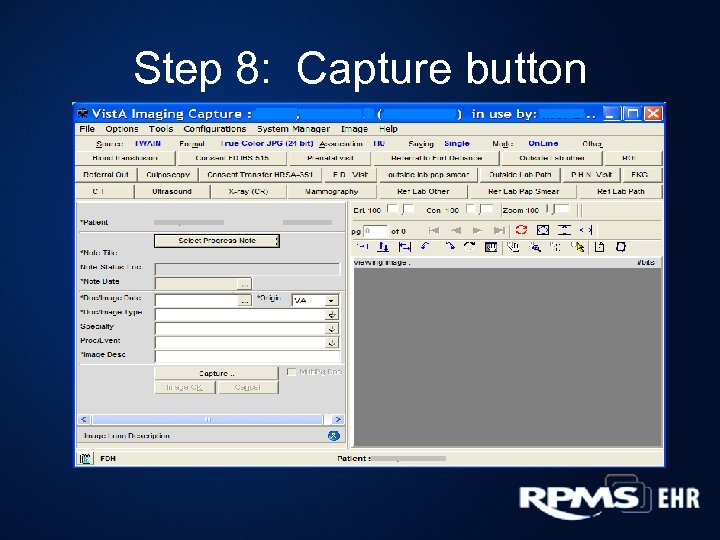Click Source TWAIN setting
This screenshot has width=720, height=540.
pos(147,144)
